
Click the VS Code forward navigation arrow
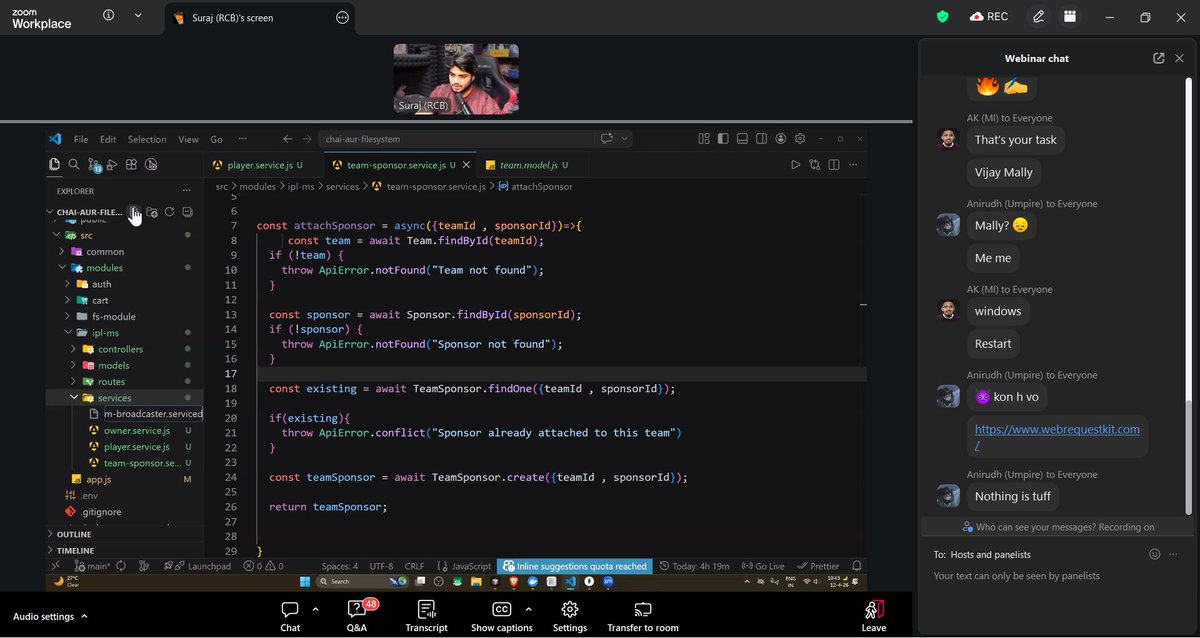pyautogui.click(x=307, y=139)
